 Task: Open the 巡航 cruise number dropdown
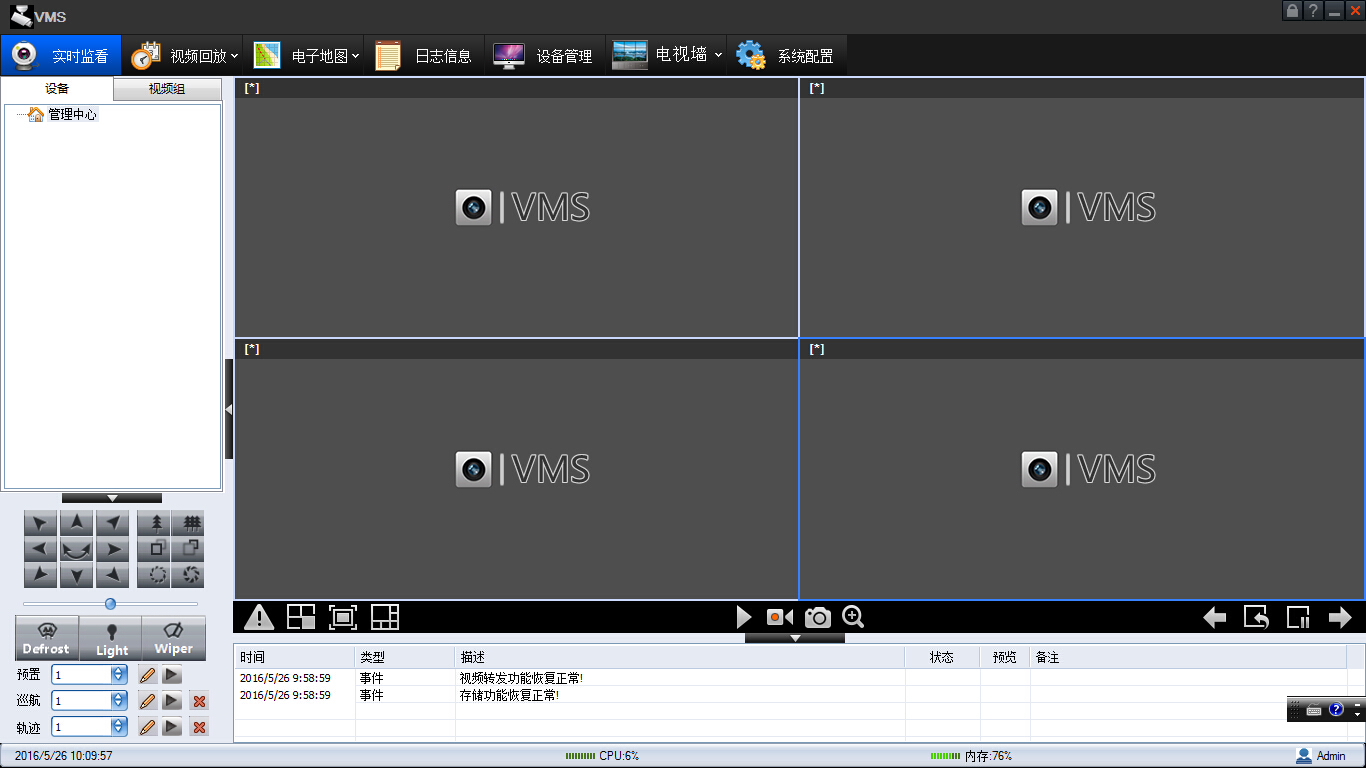tap(119, 701)
